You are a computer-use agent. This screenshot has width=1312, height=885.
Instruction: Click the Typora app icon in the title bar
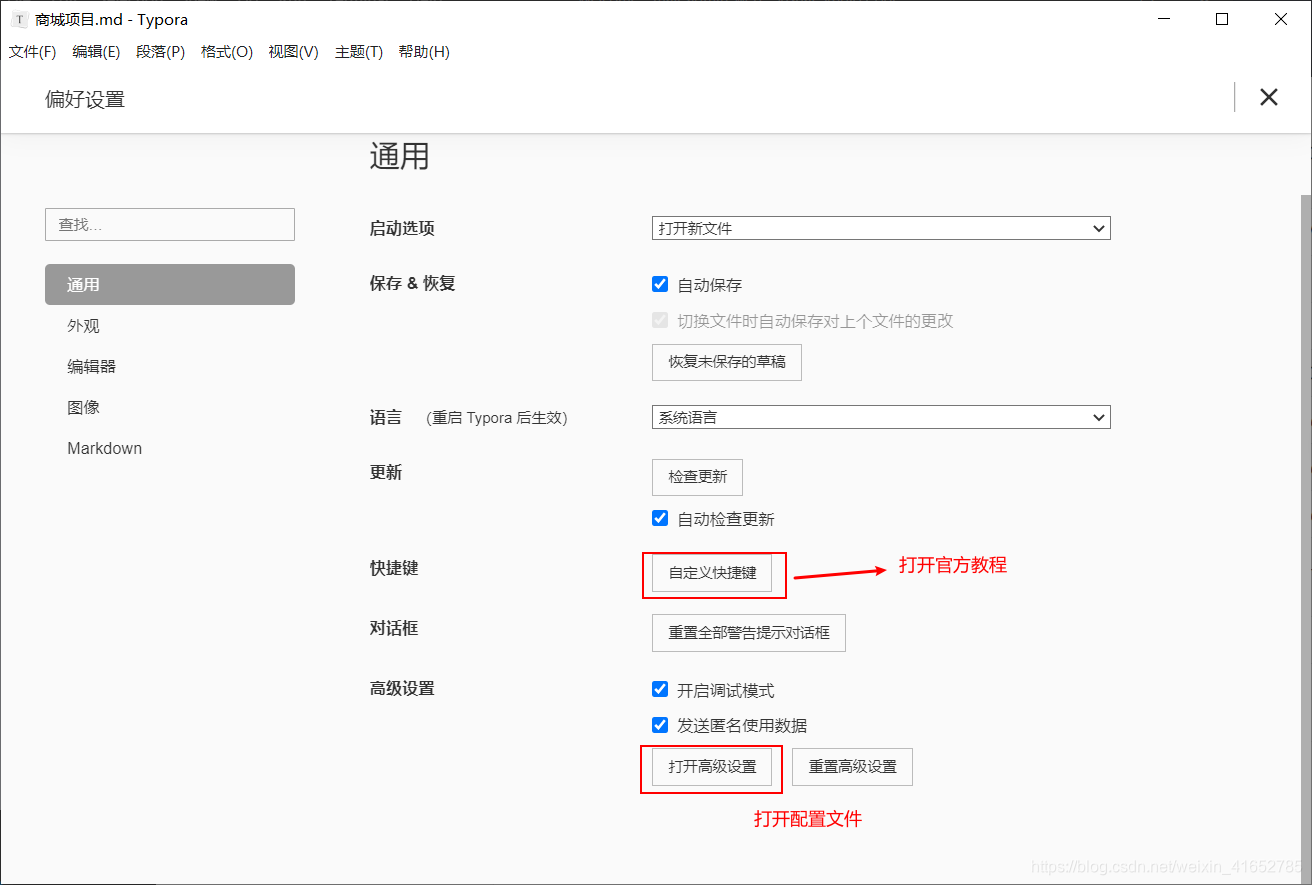coord(19,19)
